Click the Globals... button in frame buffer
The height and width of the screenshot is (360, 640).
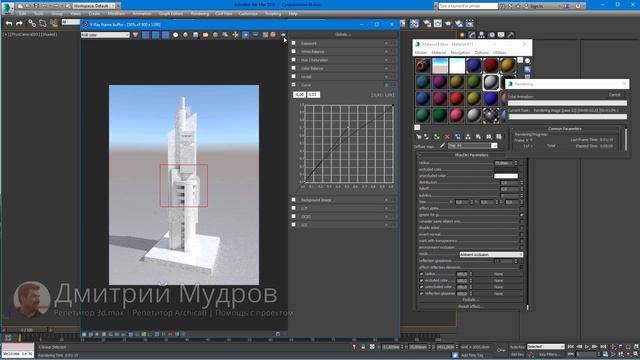click(x=343, y=34)
